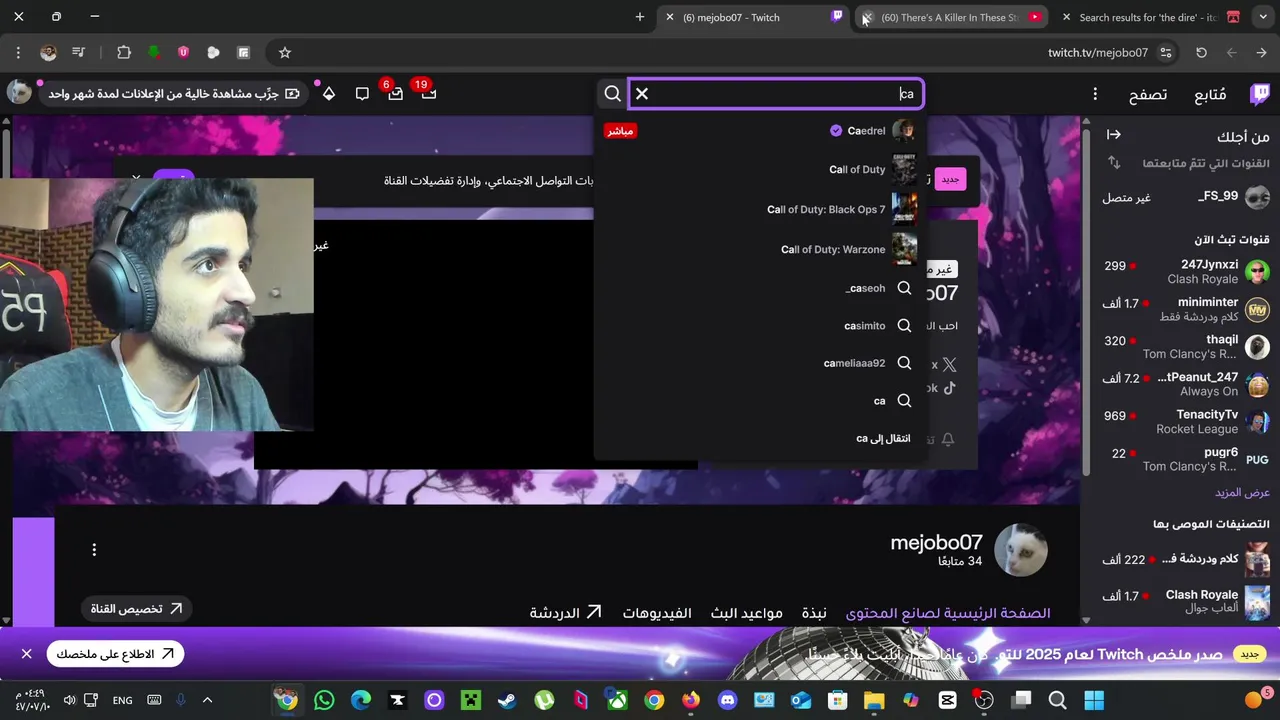Open the three-dot more menu in header
The width and height of the screenshot is (1280, 720).
click(x=1095, y=94)
